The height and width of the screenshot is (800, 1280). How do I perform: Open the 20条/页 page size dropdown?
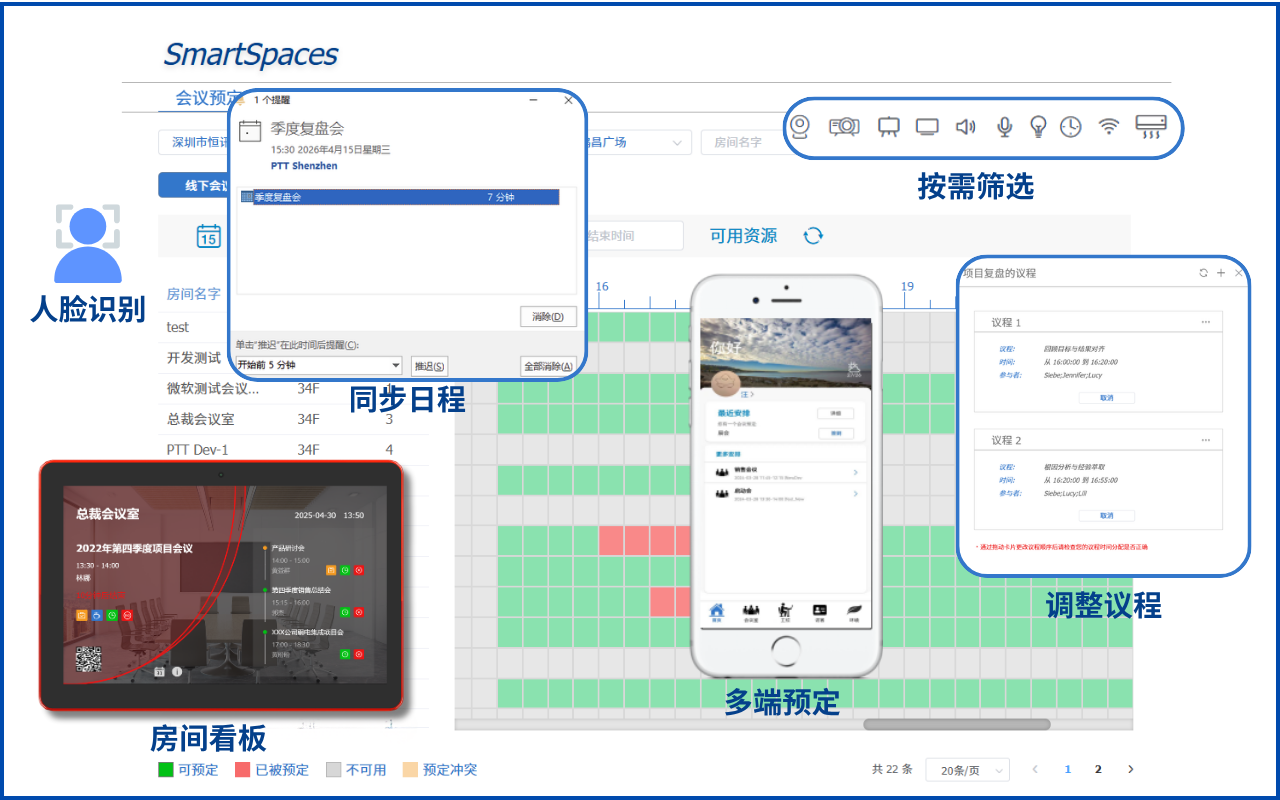(x=967, y=770)
